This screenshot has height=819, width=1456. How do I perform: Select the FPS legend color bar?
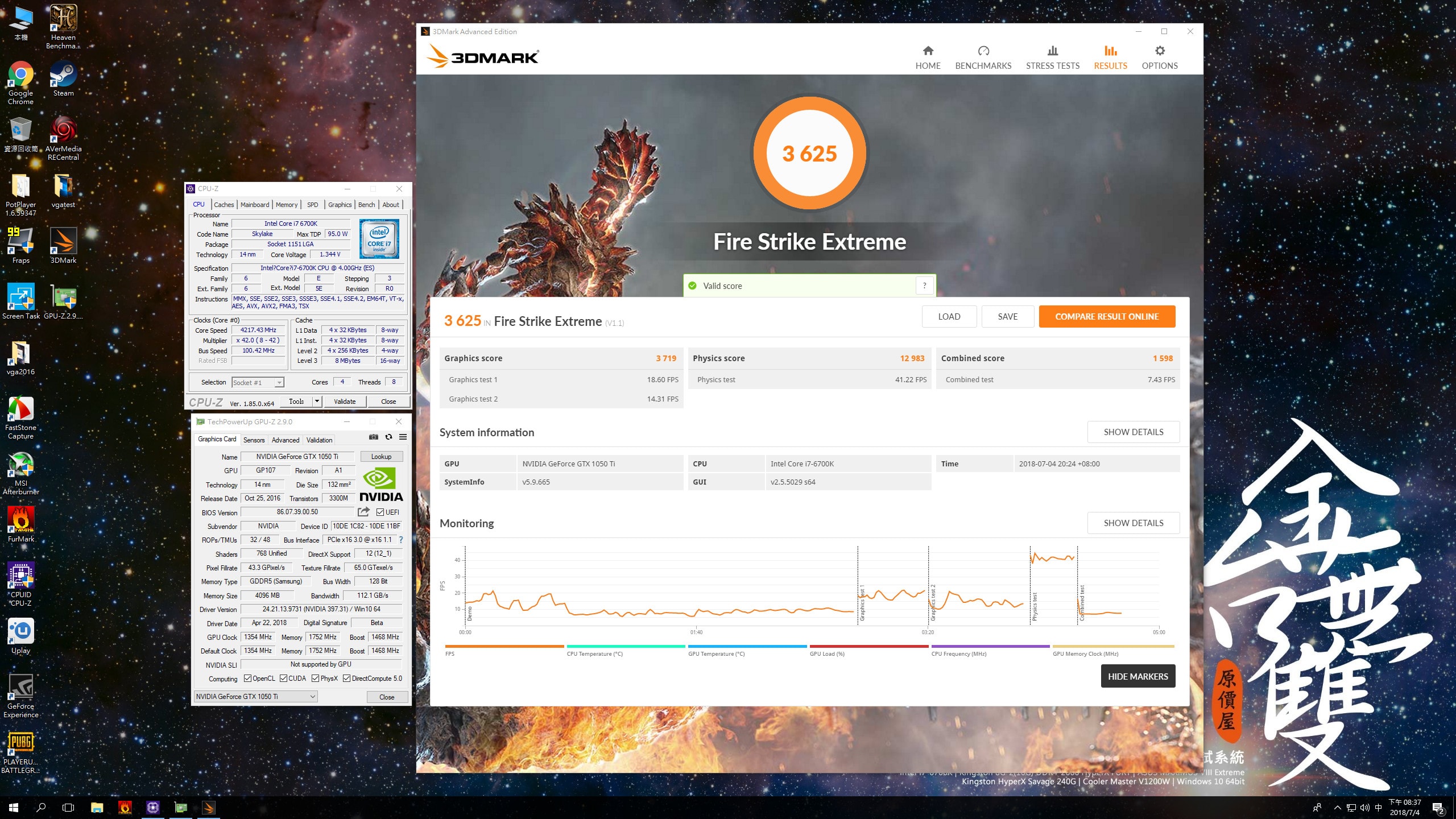tap(504, 646)
